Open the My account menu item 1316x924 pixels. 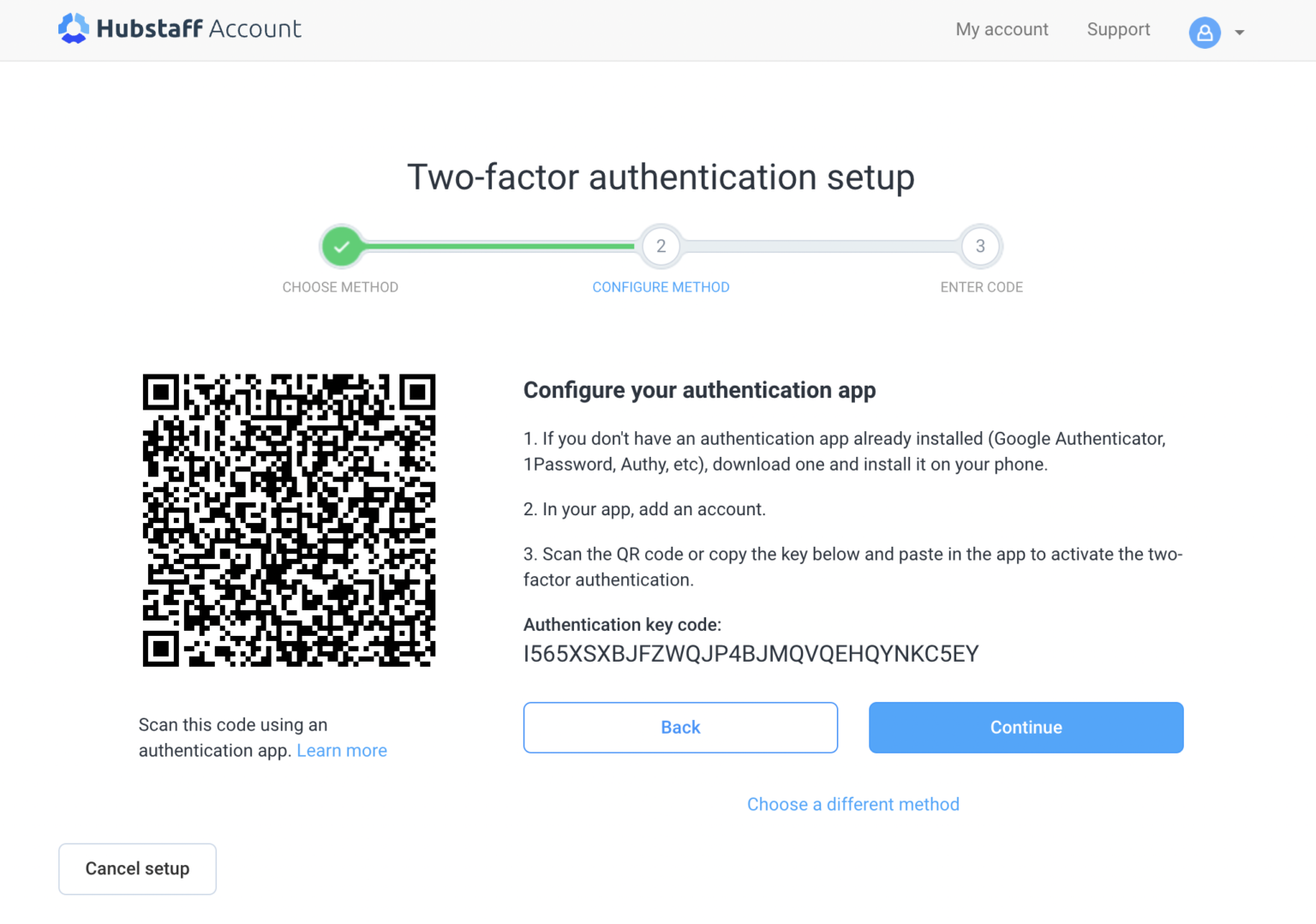pyautogui.click(x=1002, y=29)
